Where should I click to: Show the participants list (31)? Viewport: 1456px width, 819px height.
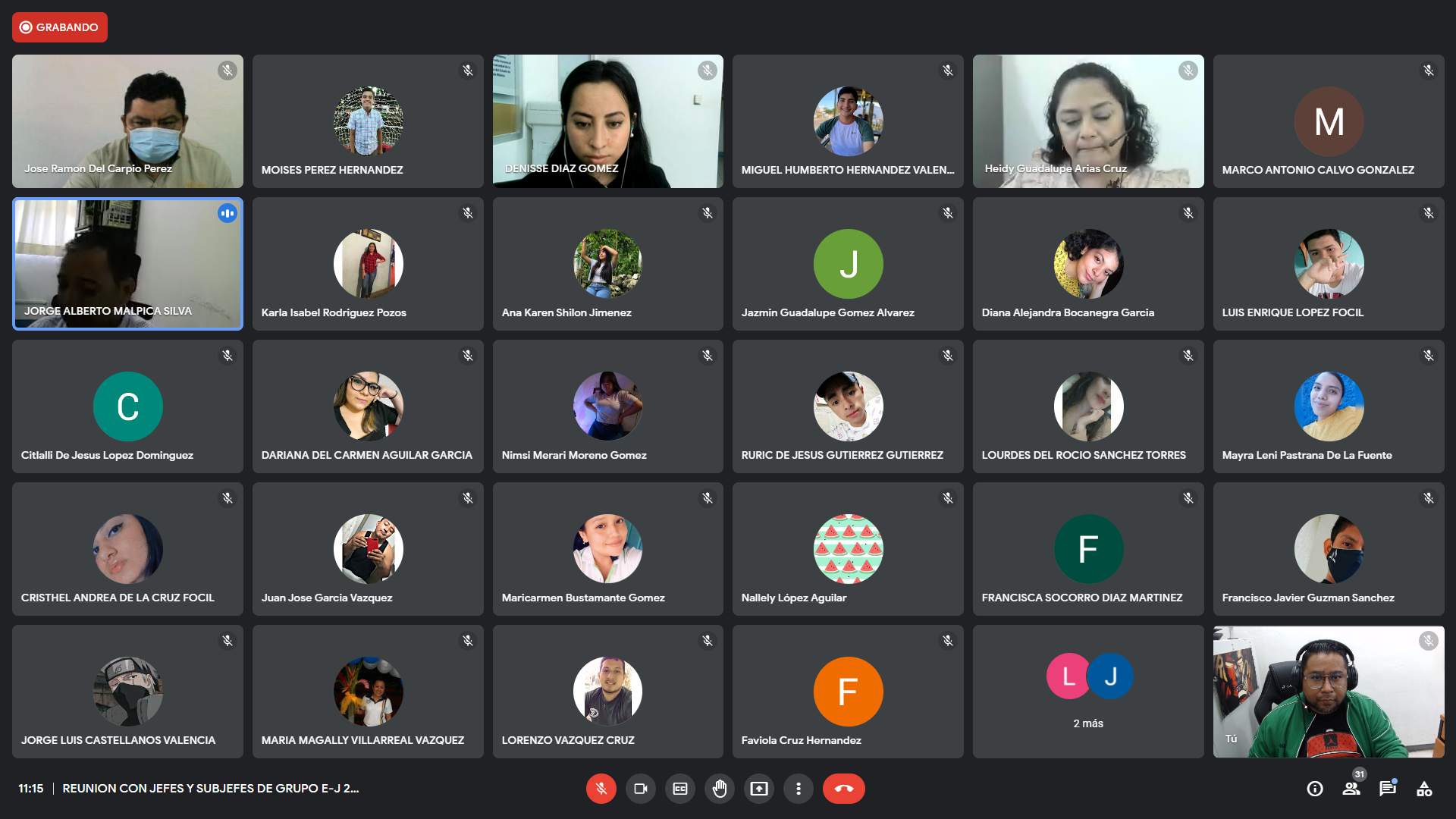pos(1351,789)
